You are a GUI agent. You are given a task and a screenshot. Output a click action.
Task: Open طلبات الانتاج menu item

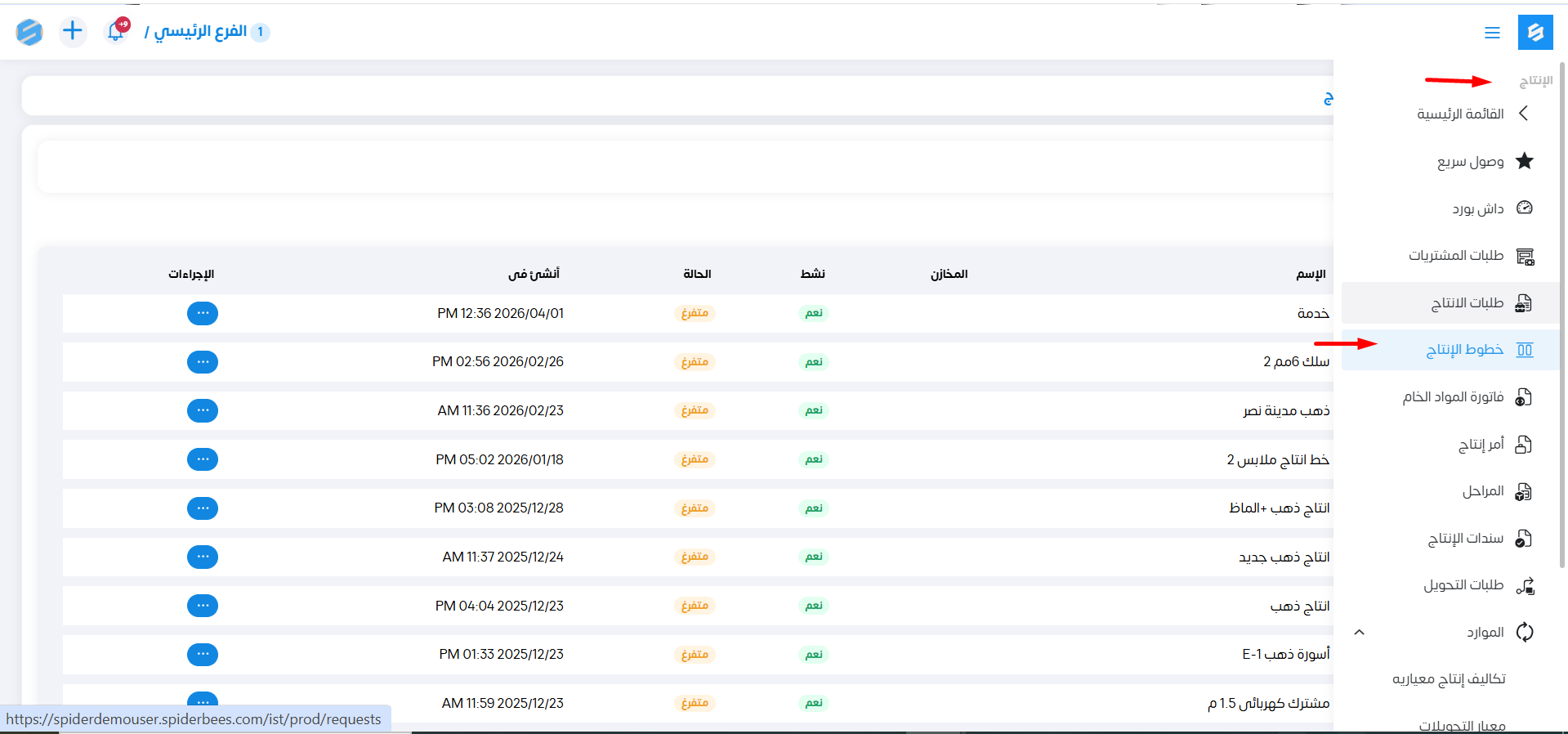1467,303
